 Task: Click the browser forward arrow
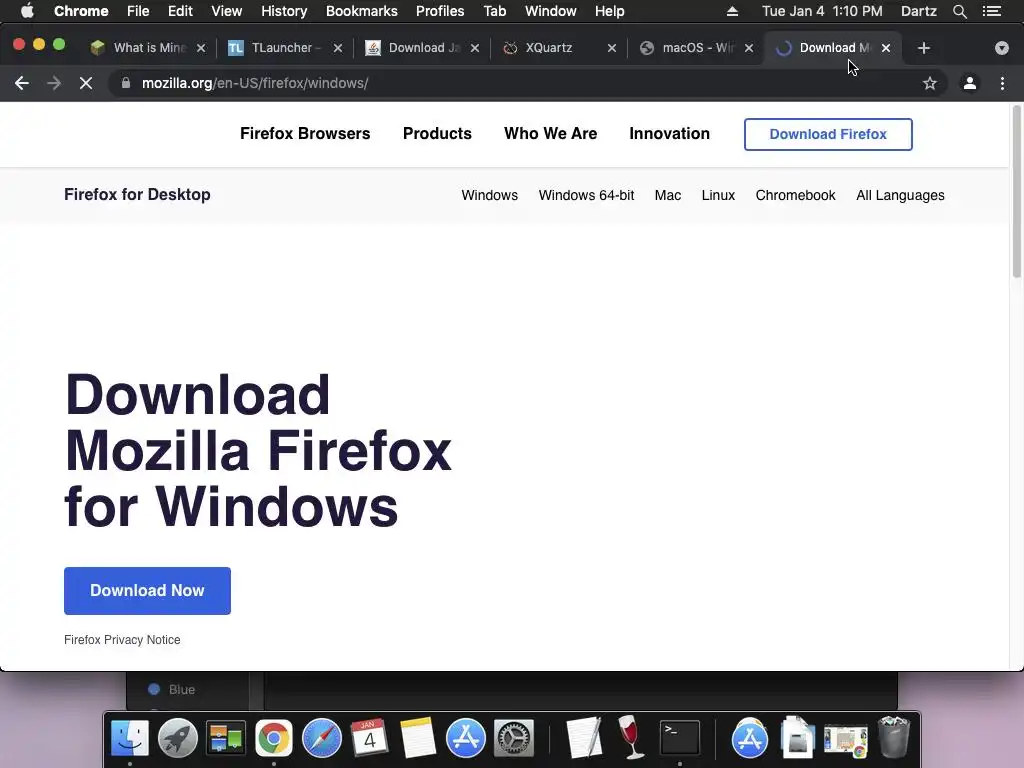tap(54, 83)
